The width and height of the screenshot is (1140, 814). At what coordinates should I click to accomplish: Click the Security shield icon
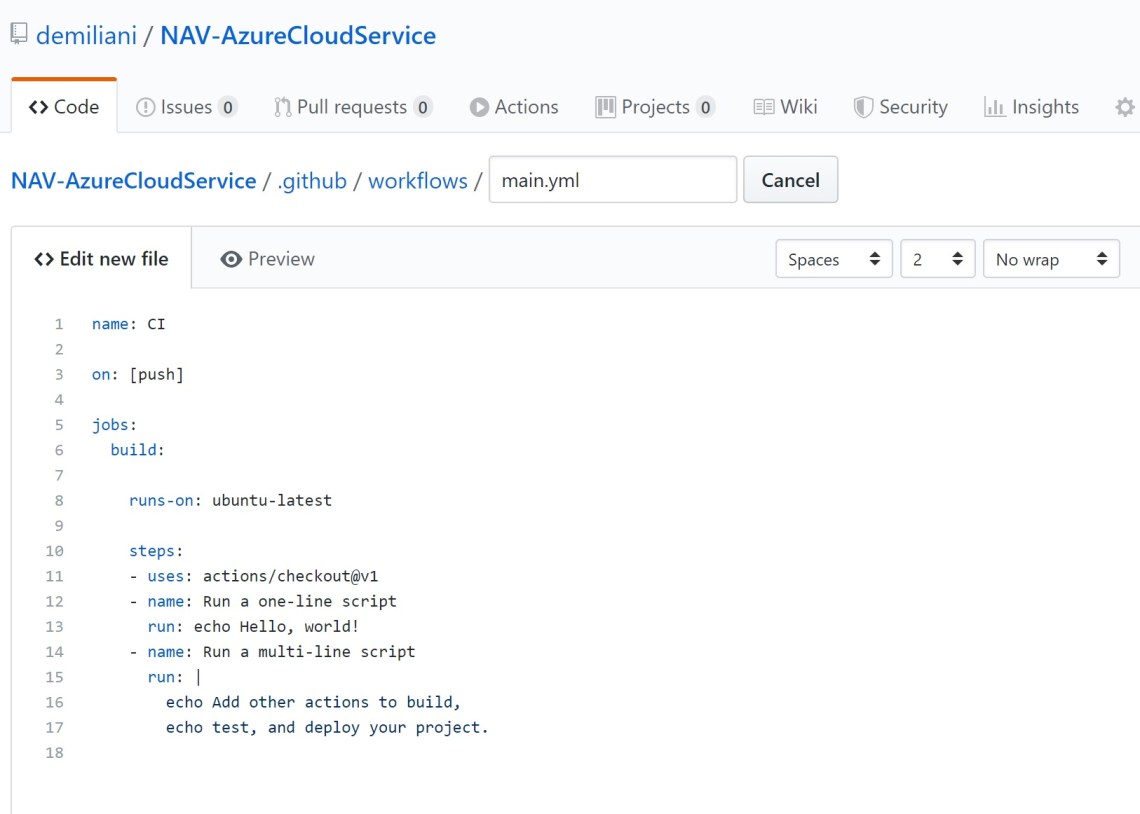(x=865, y=106)
